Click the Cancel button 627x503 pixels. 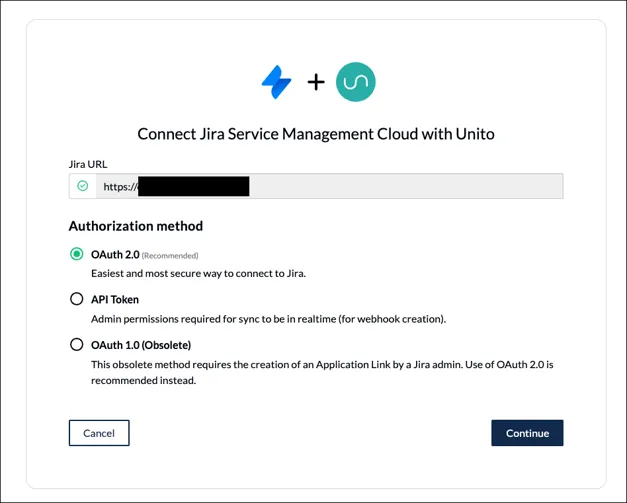pos(99,433)
